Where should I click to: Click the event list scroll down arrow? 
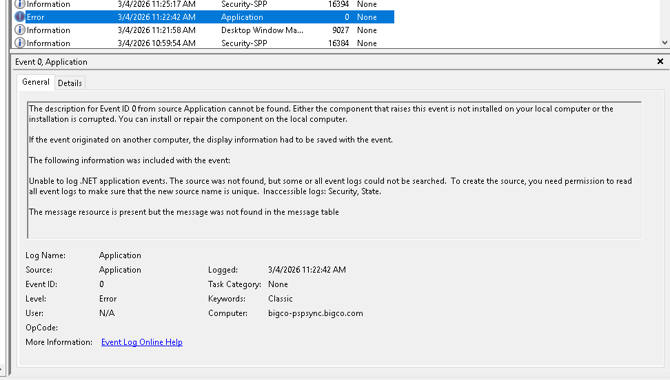664,42
